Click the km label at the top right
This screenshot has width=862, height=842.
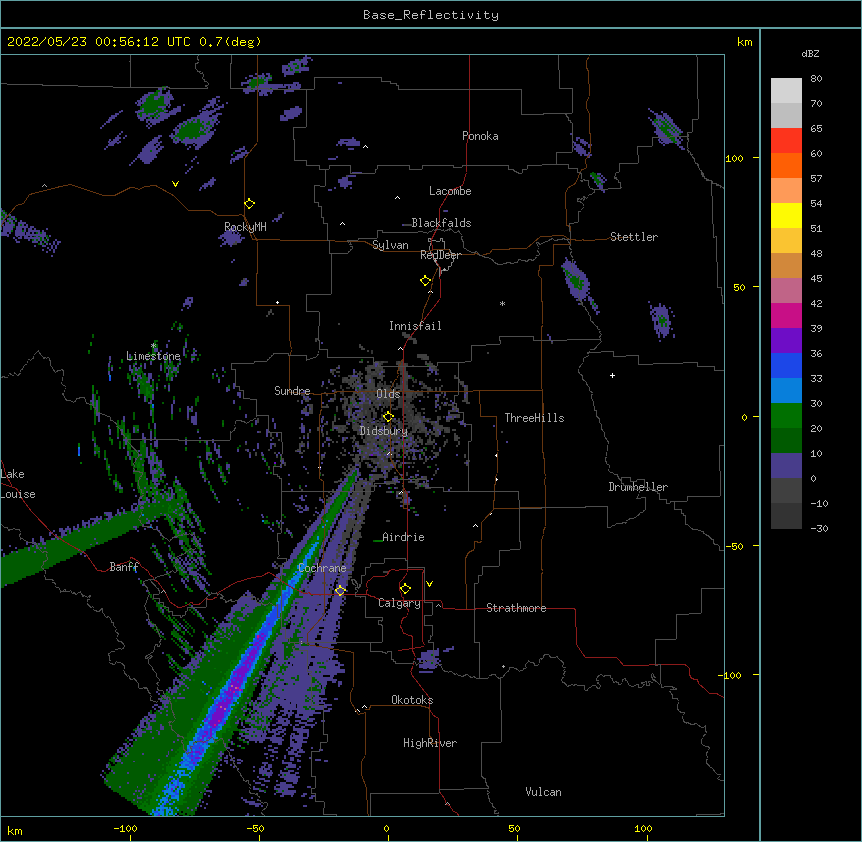coord(744,42)
